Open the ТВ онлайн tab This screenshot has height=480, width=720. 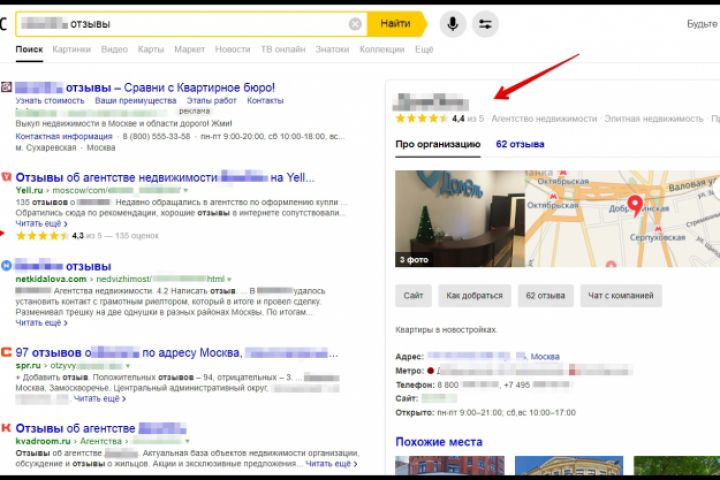(283, 49)
